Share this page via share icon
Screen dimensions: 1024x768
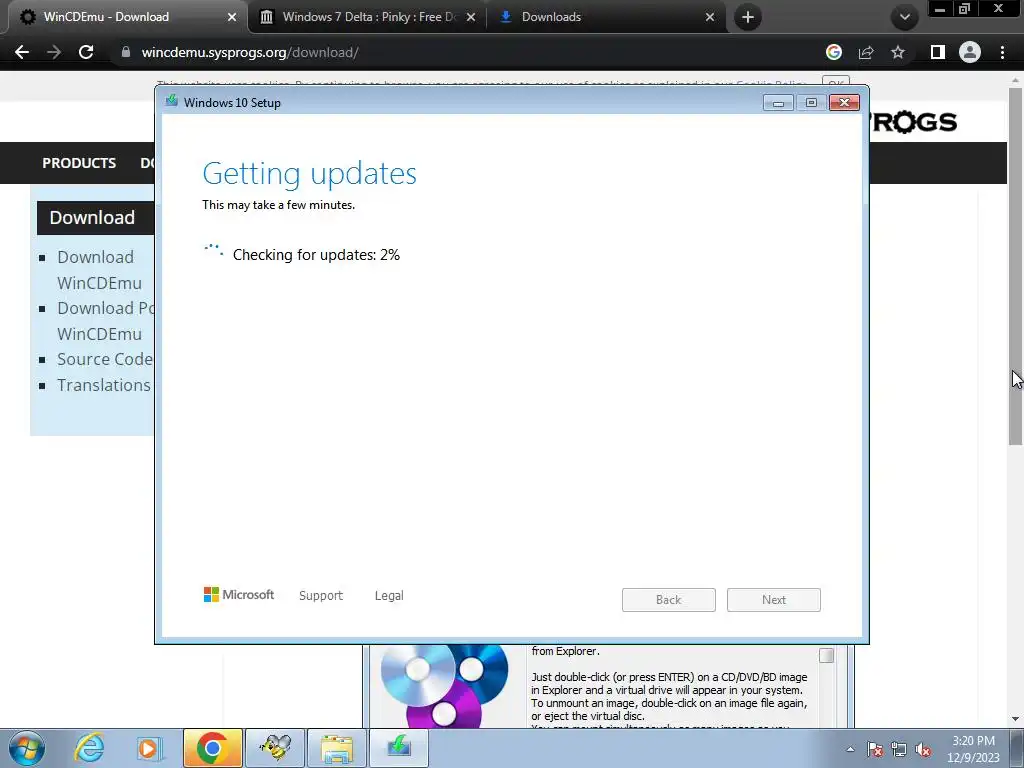click(866, 52)
